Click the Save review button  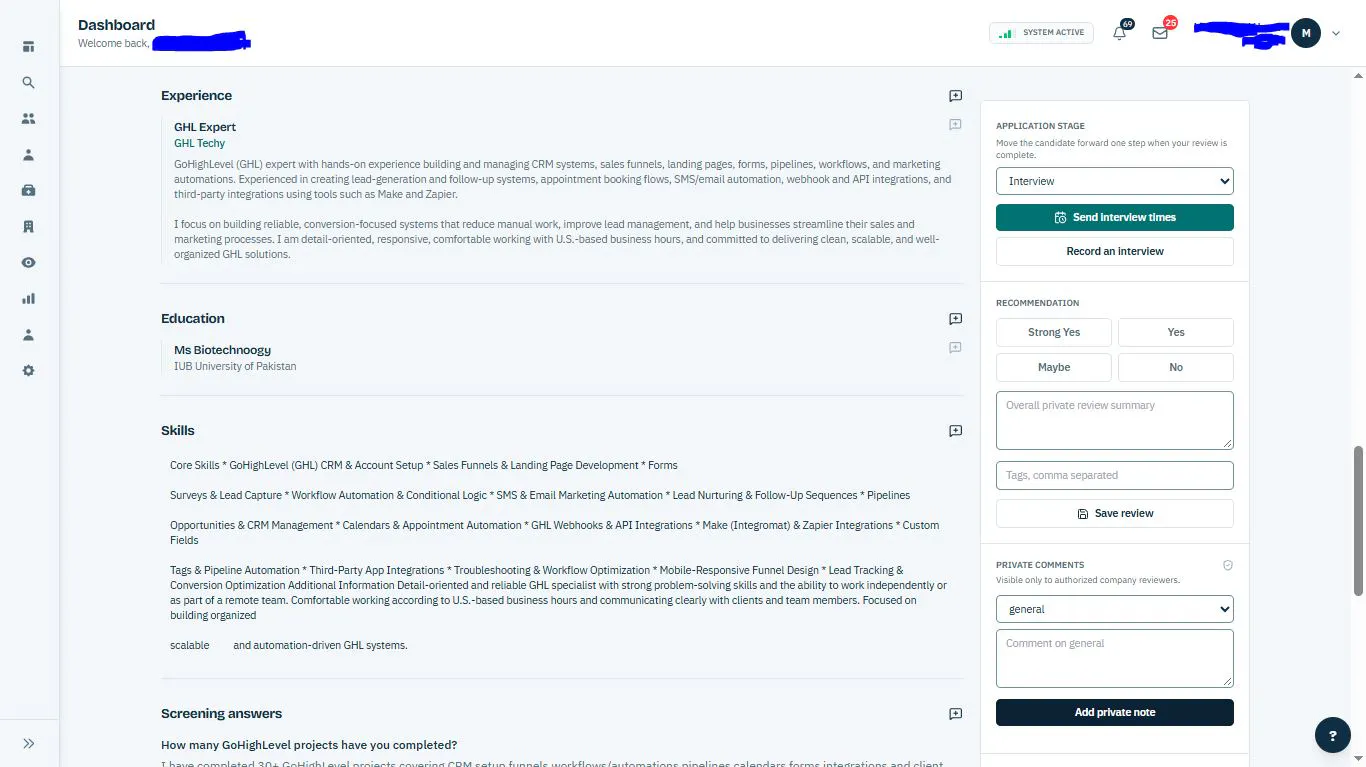1114,513
